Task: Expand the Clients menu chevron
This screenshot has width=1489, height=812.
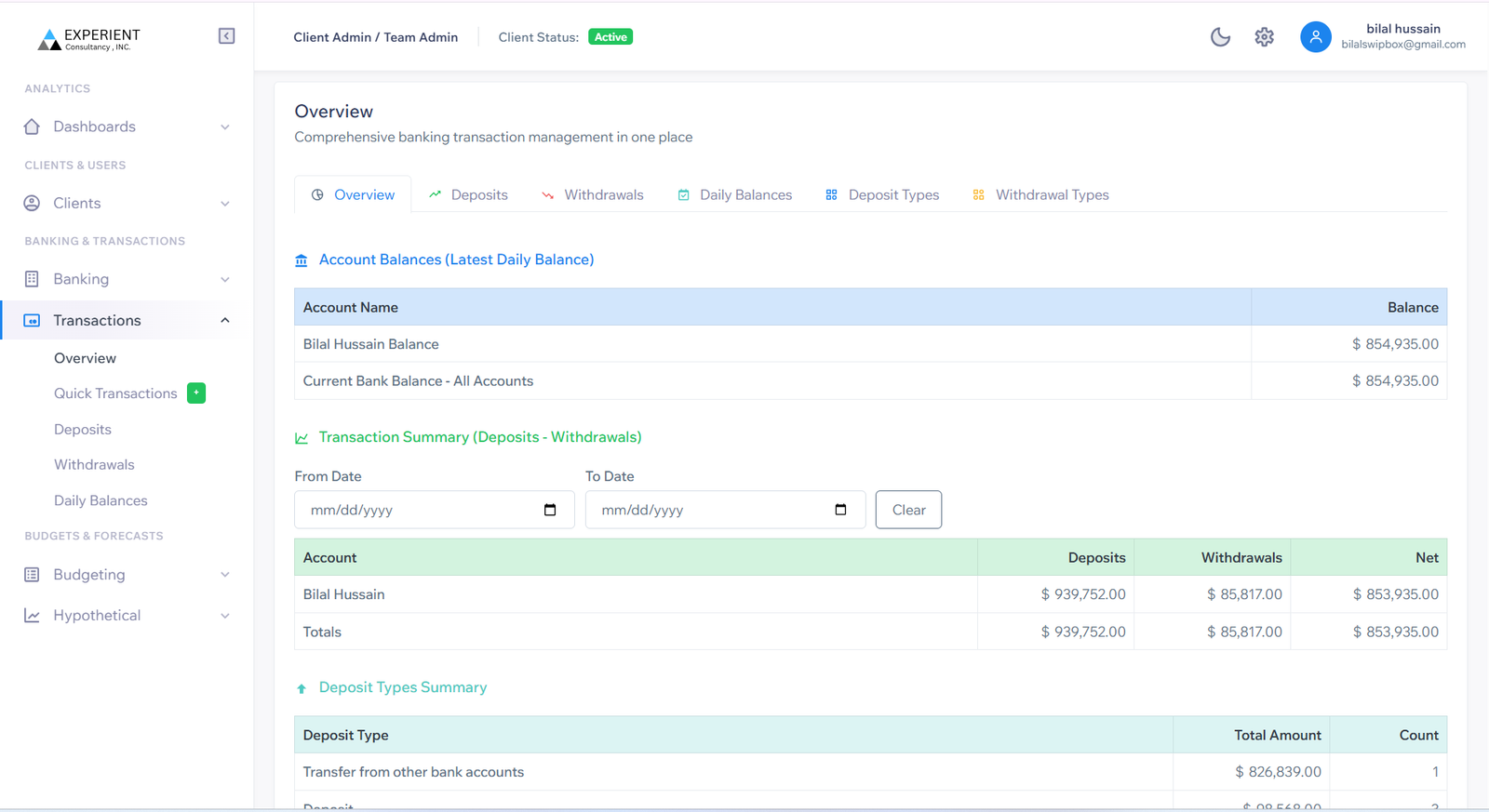Action: tap(225, 203)
